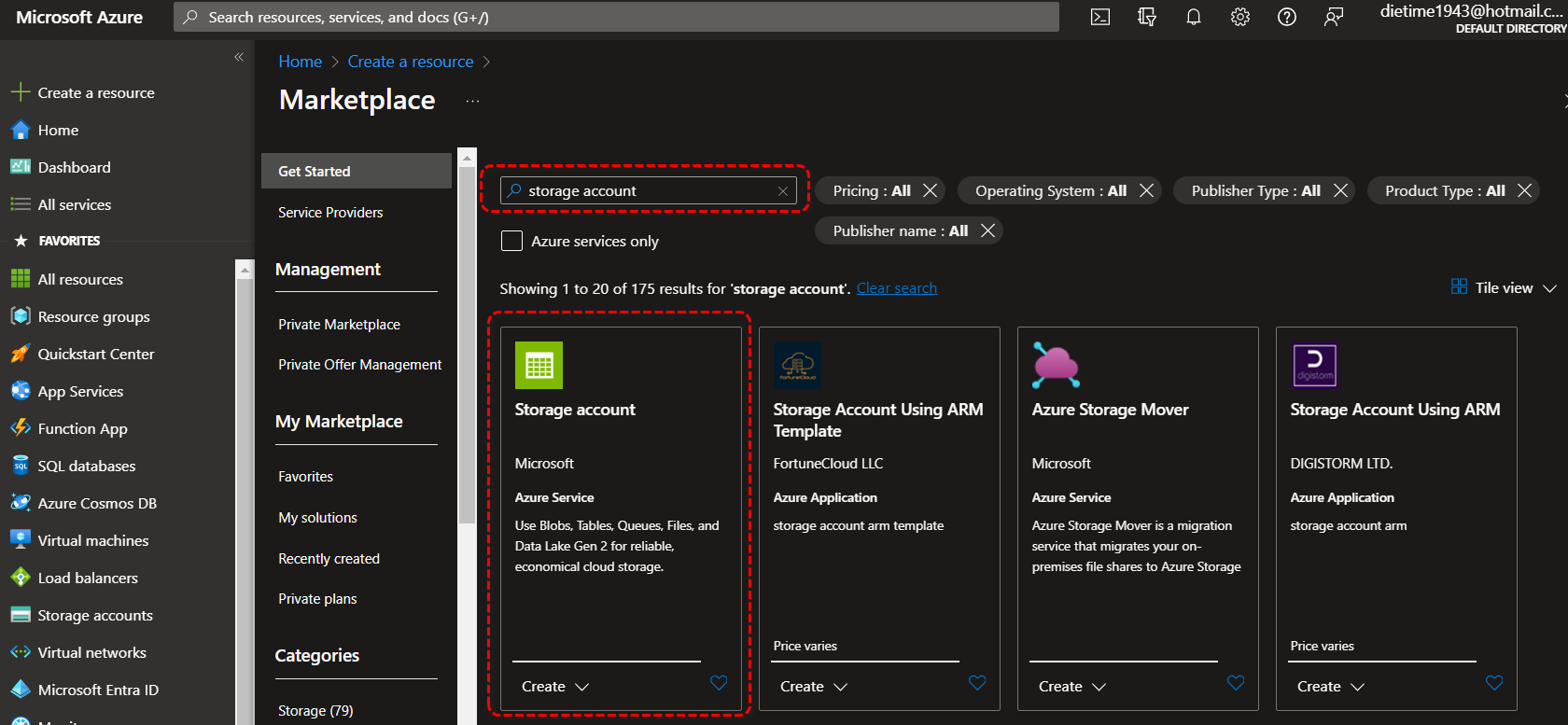This screenshot has width=1568, height=725.
Task: Open the Help question-mark icon
Action: coord(1287,17)
